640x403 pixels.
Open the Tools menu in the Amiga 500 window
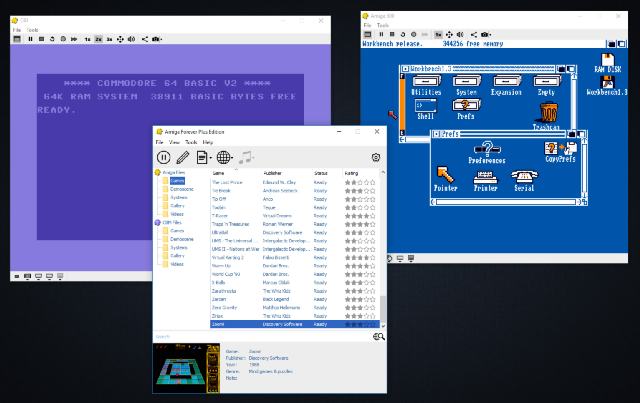click(383, 25)
